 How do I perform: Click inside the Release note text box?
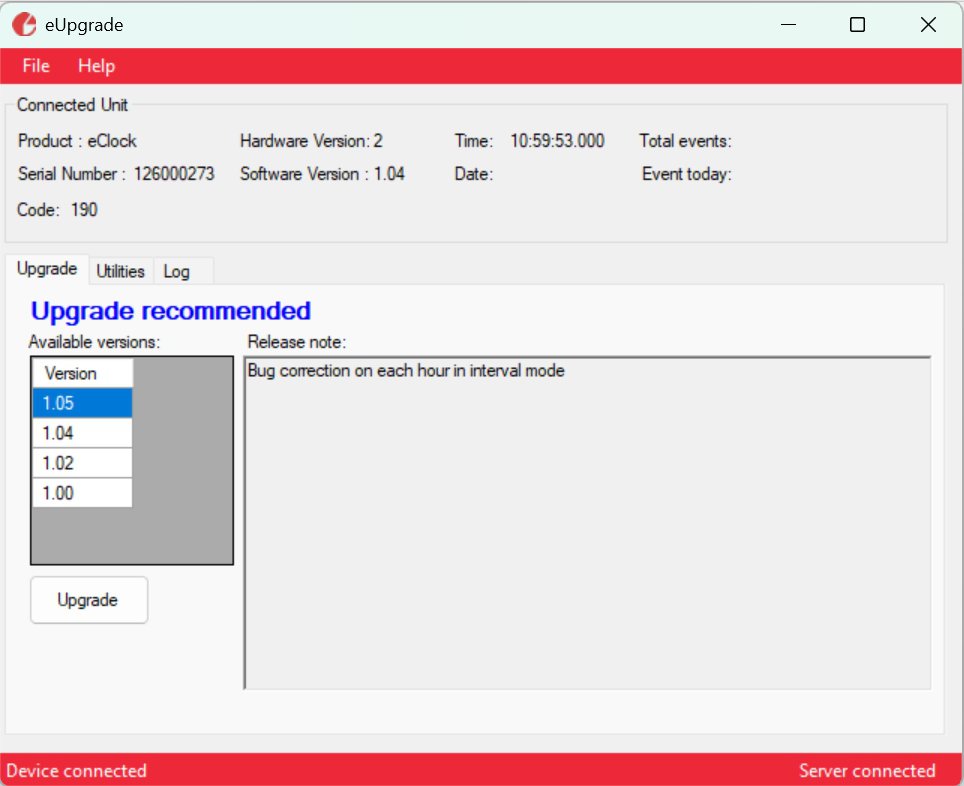click(x=588, y=523)
